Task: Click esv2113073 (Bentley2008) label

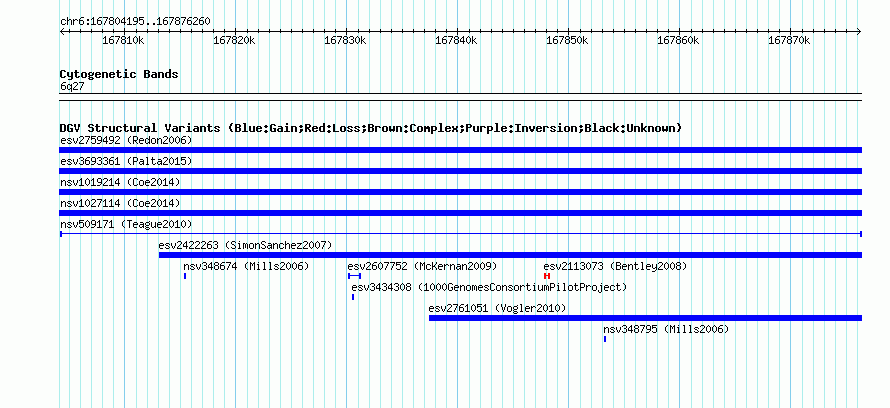Action: [615, 266]
